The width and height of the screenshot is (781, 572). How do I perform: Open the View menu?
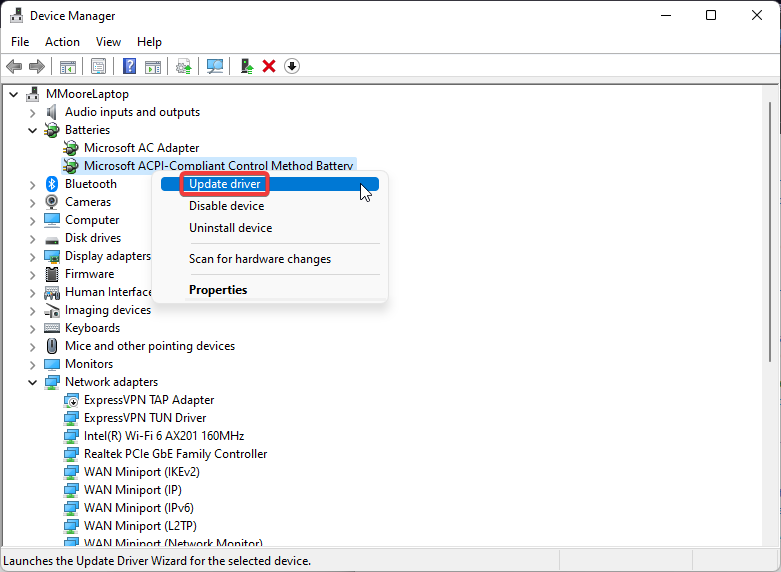[x=108, y=42]
